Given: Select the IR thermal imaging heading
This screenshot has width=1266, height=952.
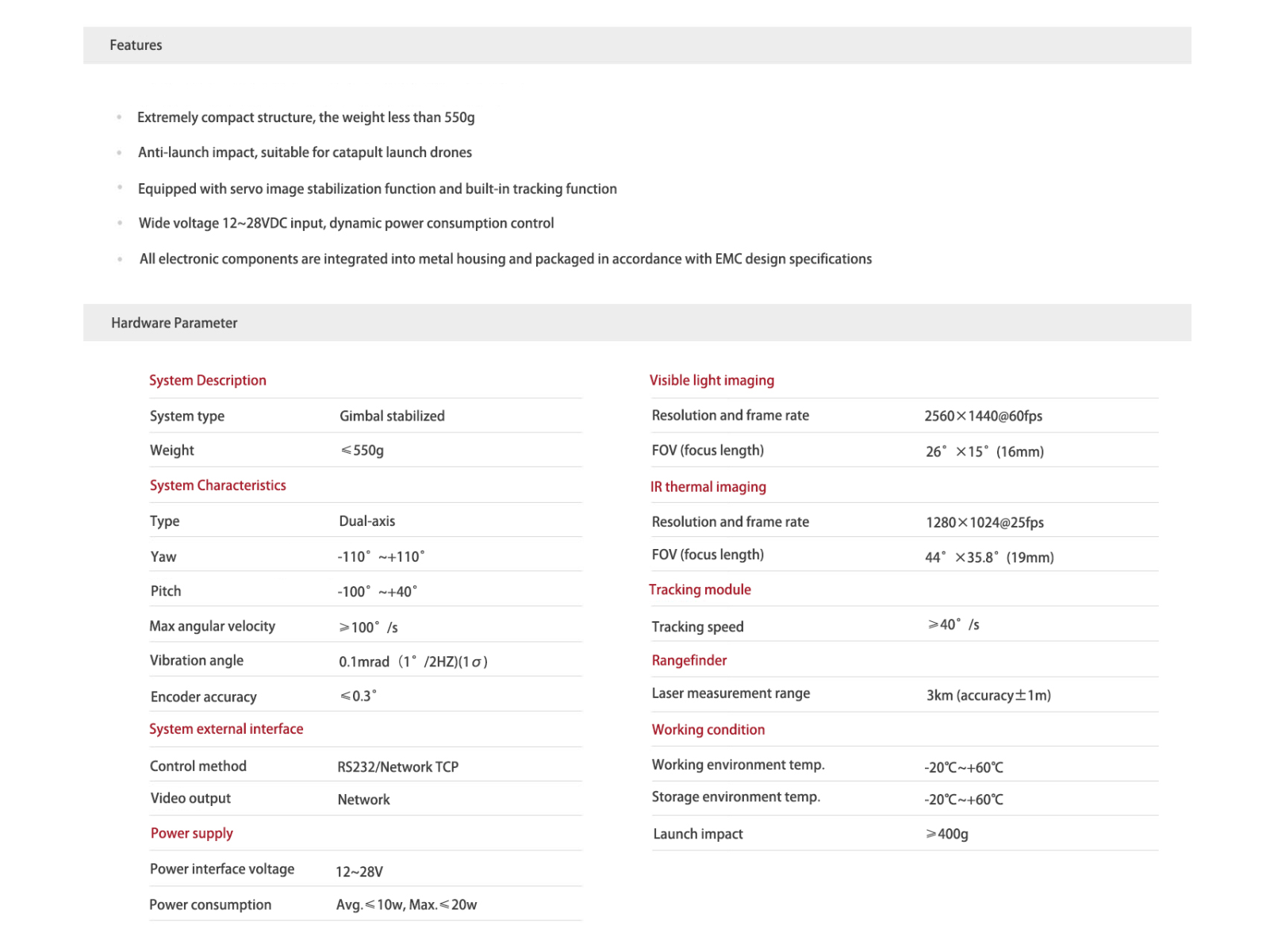Looking at the screenshot, I should point(708,486).
